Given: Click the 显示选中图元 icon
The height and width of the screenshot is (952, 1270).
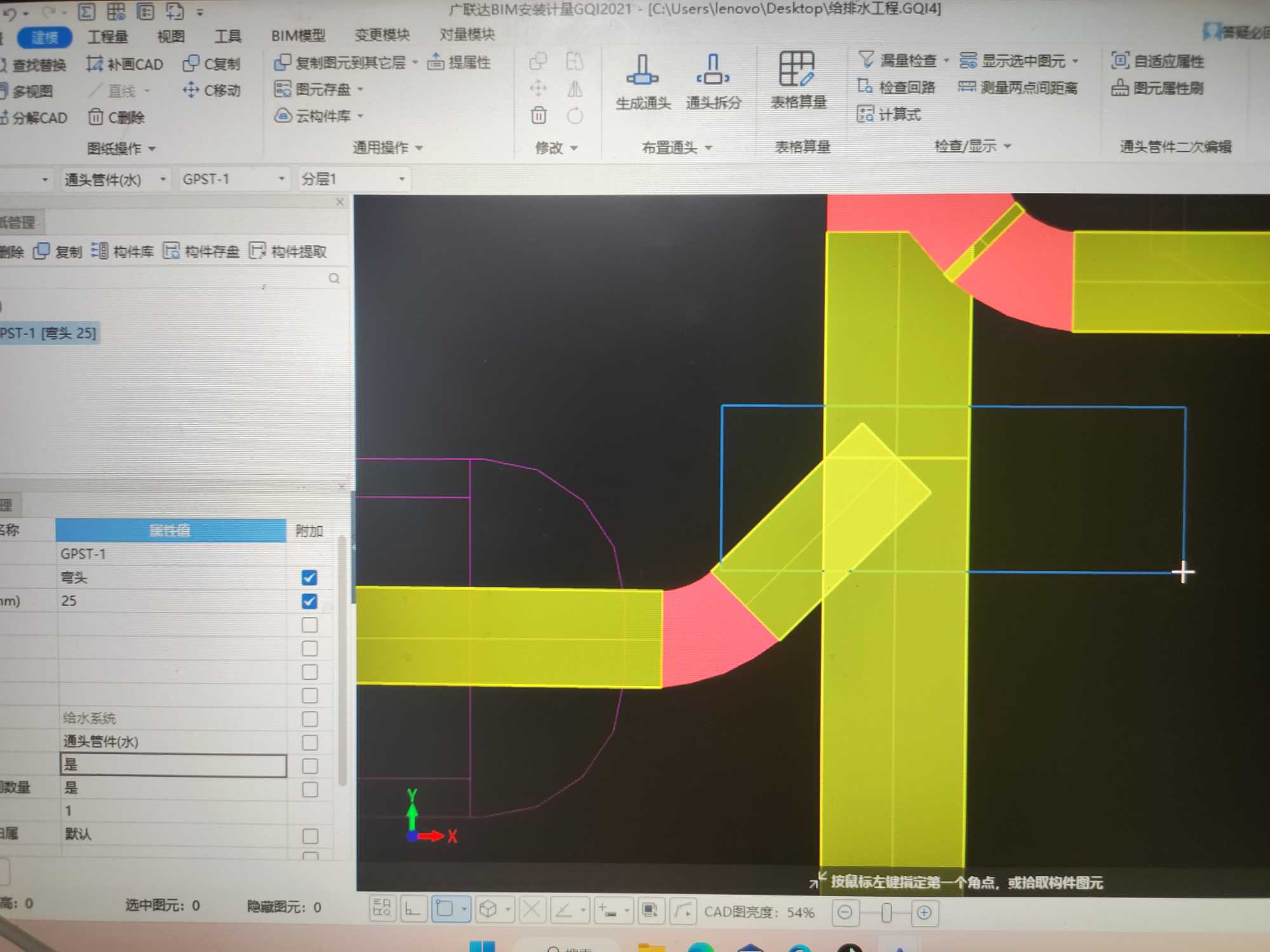Looking at the screenshot, I should coord(968,60).
